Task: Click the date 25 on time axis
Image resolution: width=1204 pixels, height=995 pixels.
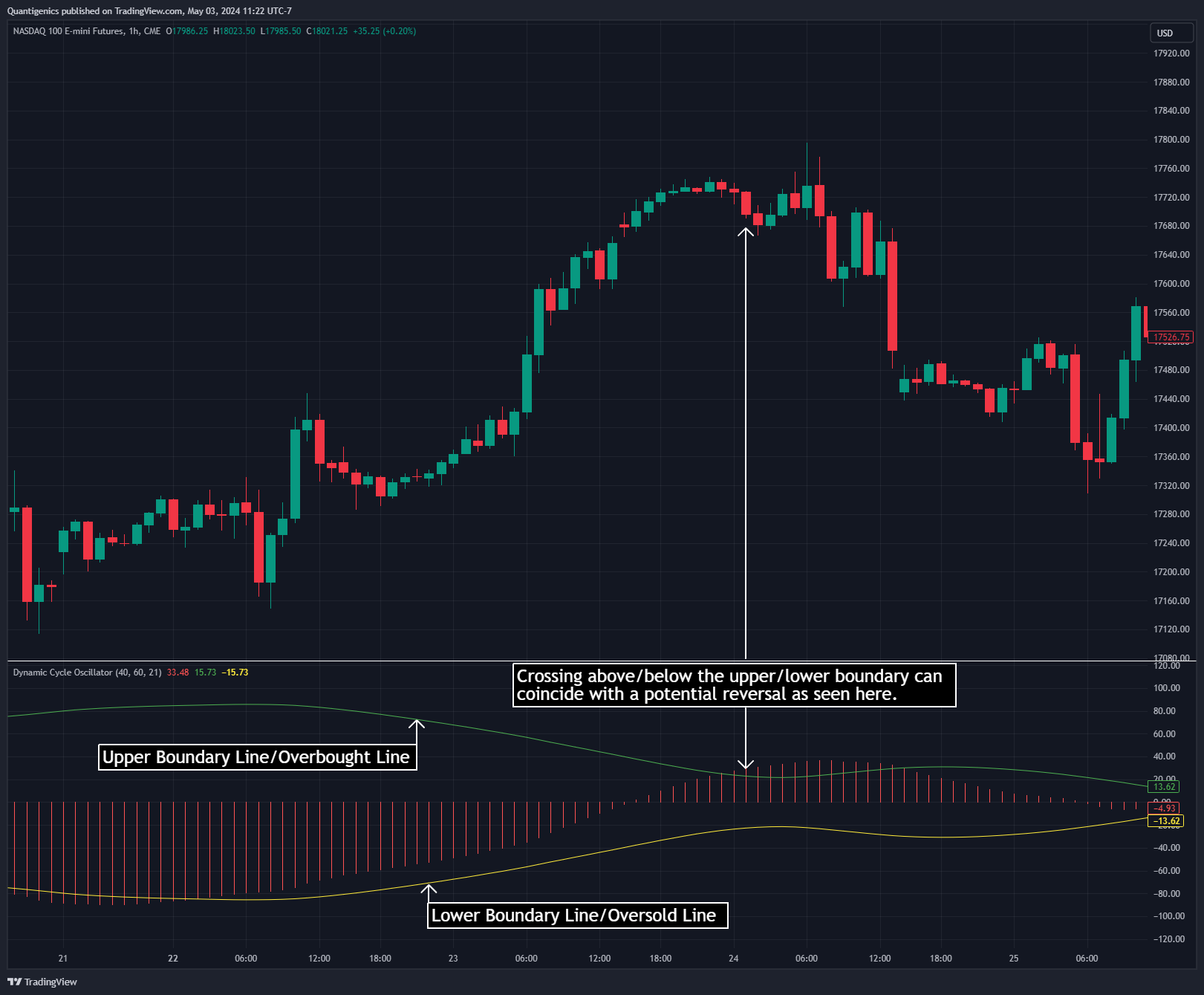Action: [1014, 959]
